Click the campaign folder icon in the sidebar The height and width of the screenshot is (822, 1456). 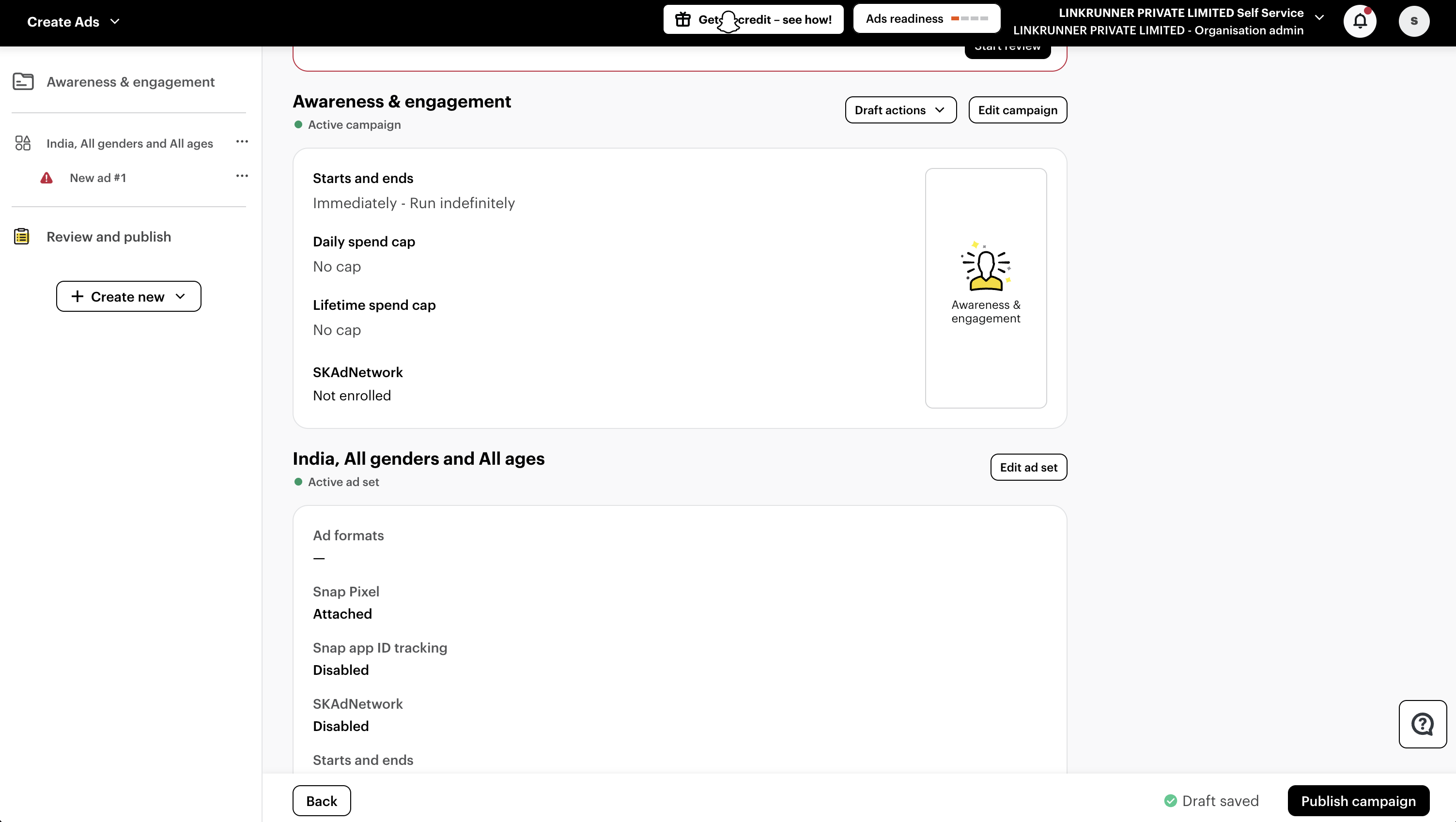[23, 82]
